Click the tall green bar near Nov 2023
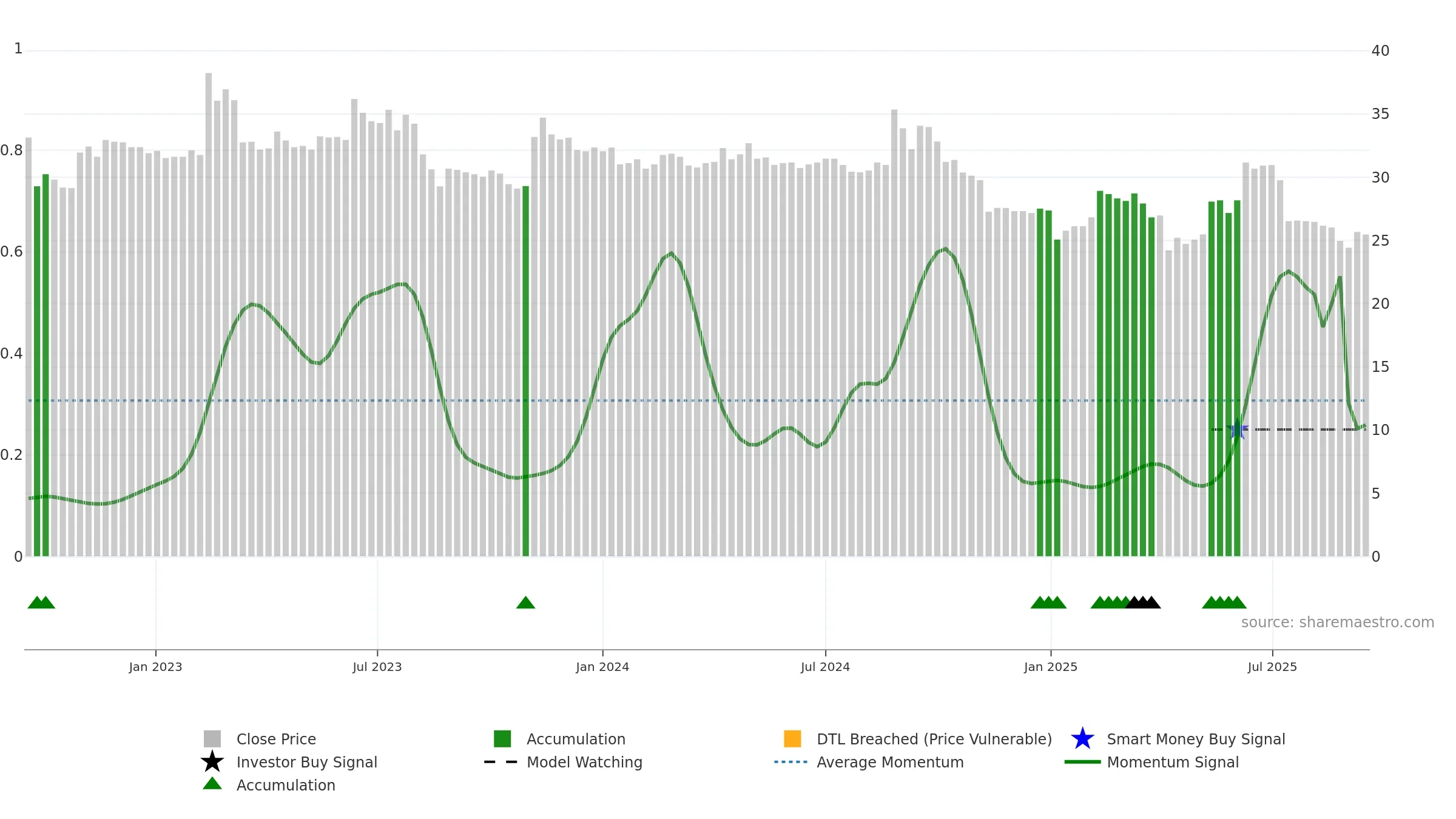This screenshot has width=1456, height=819. coord(525,371)
